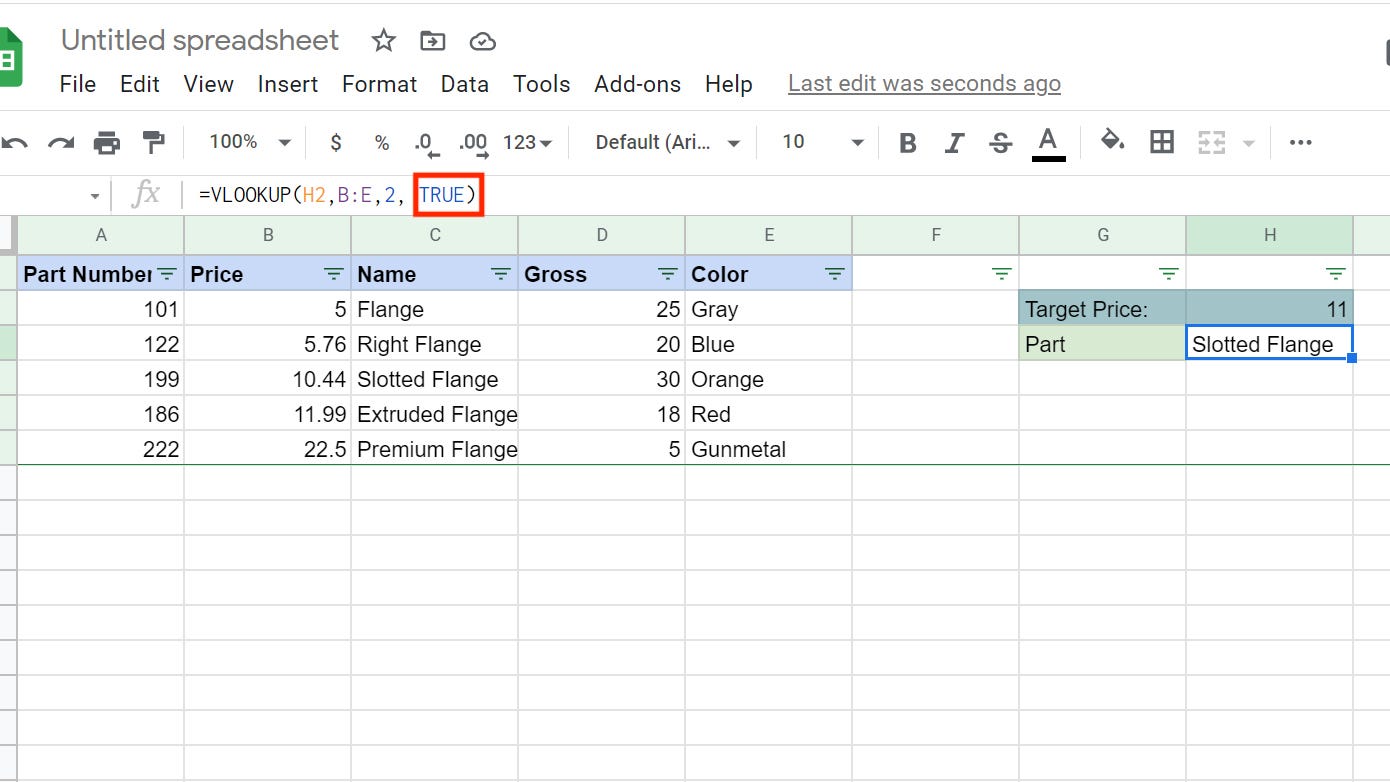
Task: Open the text color picker
Action: (x=1047, y=143)
